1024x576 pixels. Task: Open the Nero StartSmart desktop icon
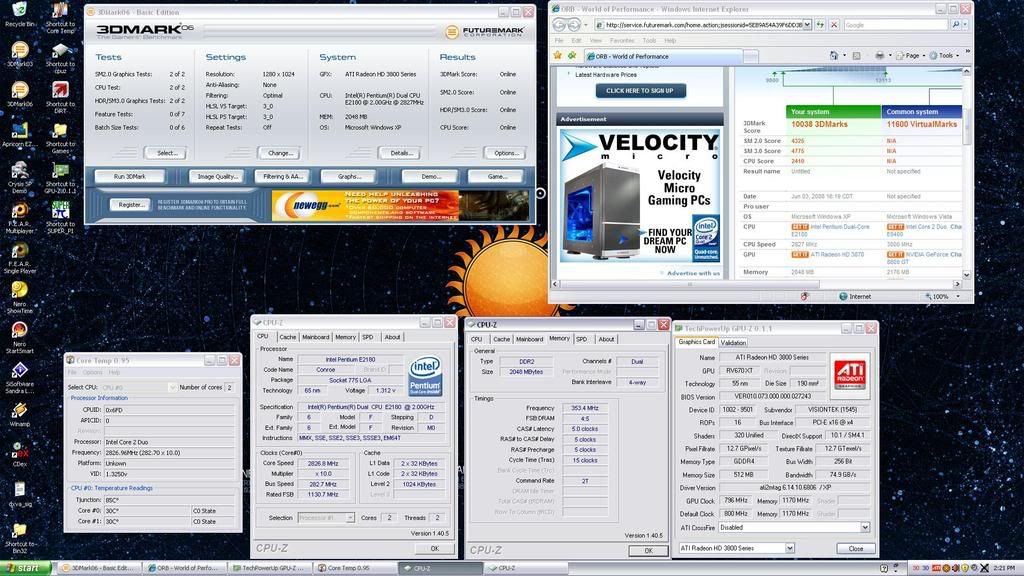point(20,338)
